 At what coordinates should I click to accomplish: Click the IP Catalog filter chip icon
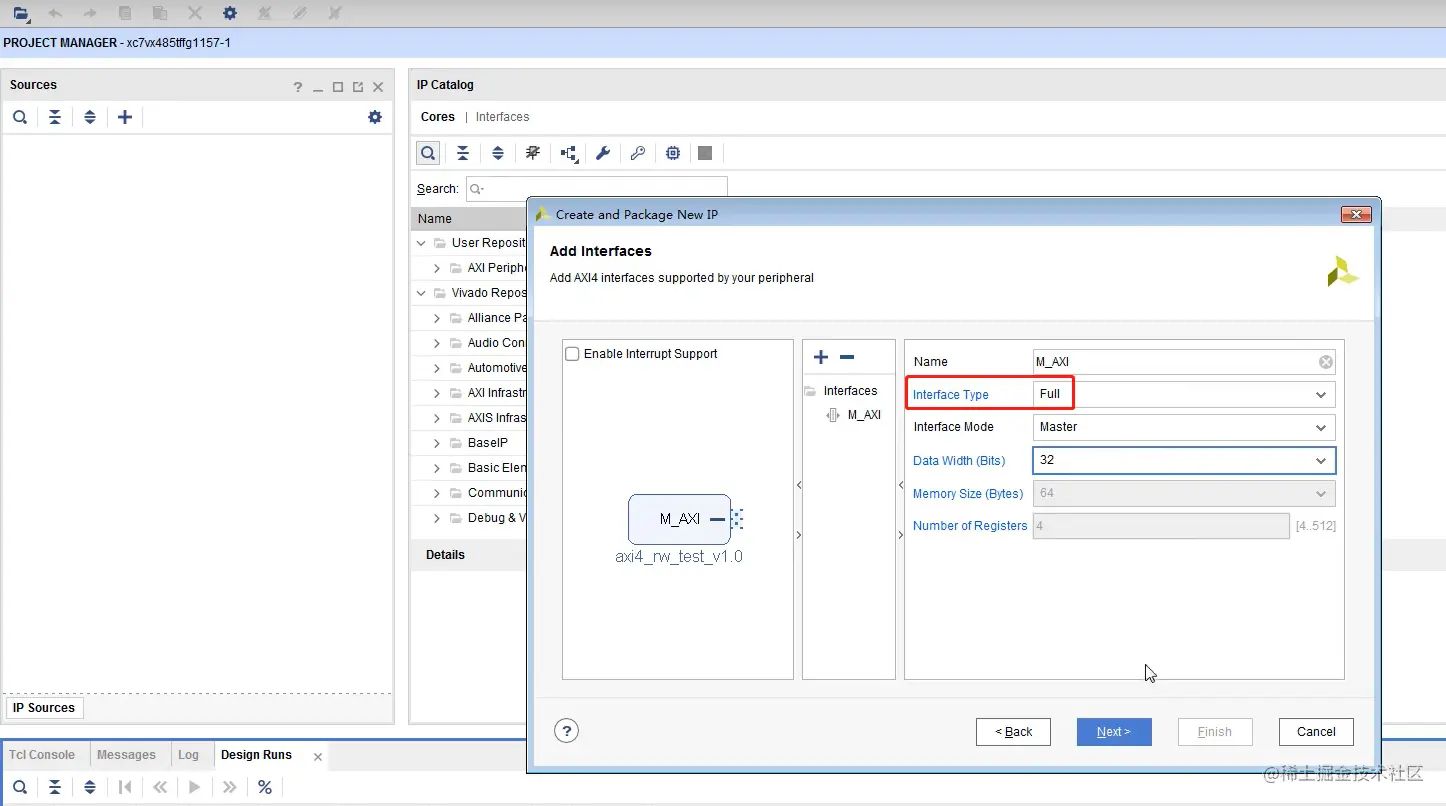533,153
